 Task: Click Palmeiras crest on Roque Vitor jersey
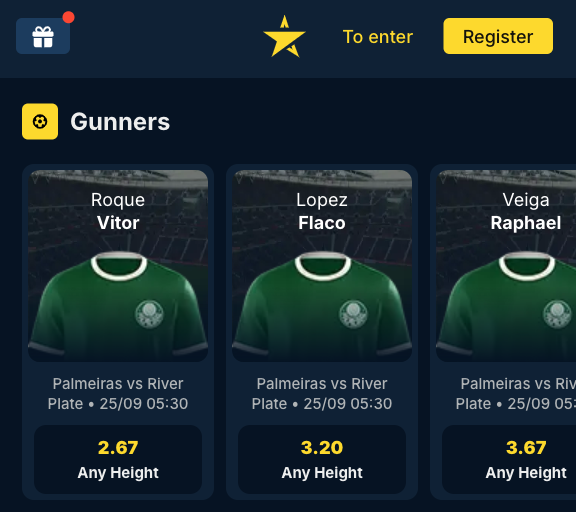pos(150,314)
